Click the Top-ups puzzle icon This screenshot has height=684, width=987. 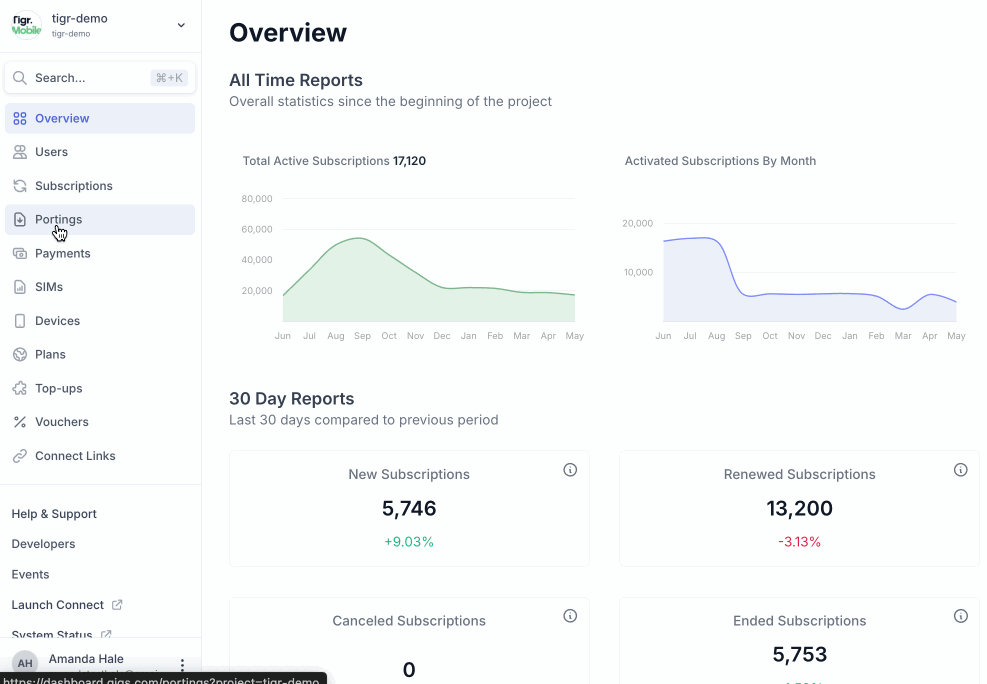(x=20, y=388)
